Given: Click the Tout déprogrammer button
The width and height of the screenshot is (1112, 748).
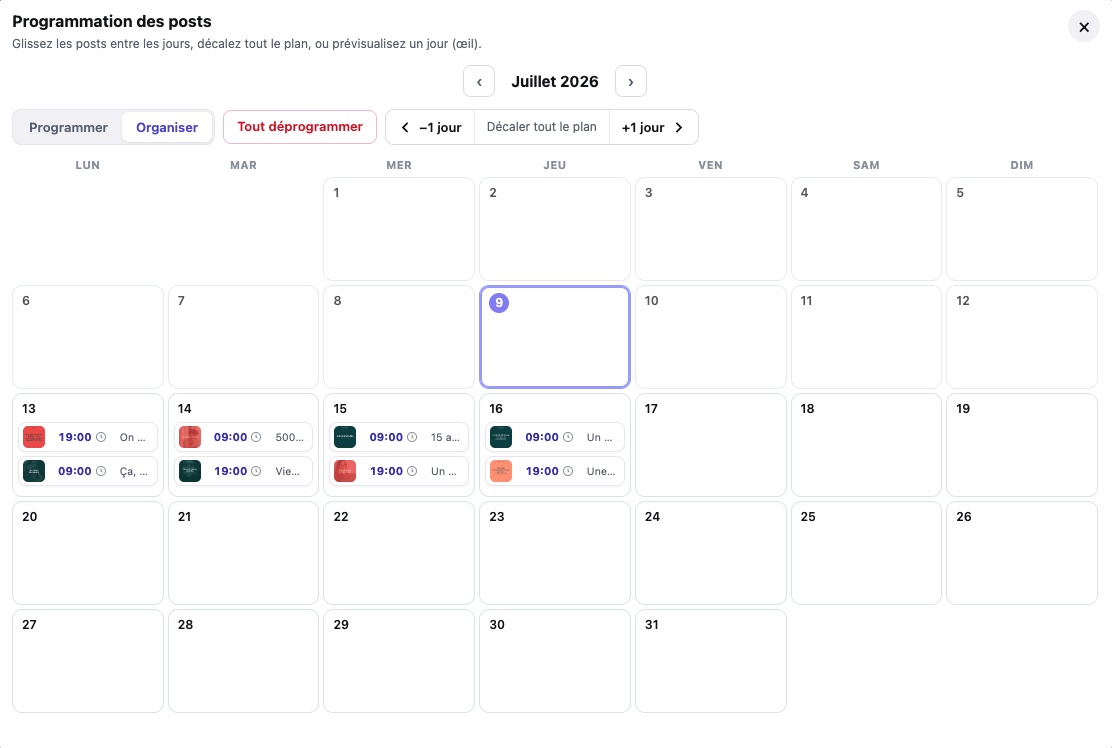Looking at the screenshot, I should [299, 127].
